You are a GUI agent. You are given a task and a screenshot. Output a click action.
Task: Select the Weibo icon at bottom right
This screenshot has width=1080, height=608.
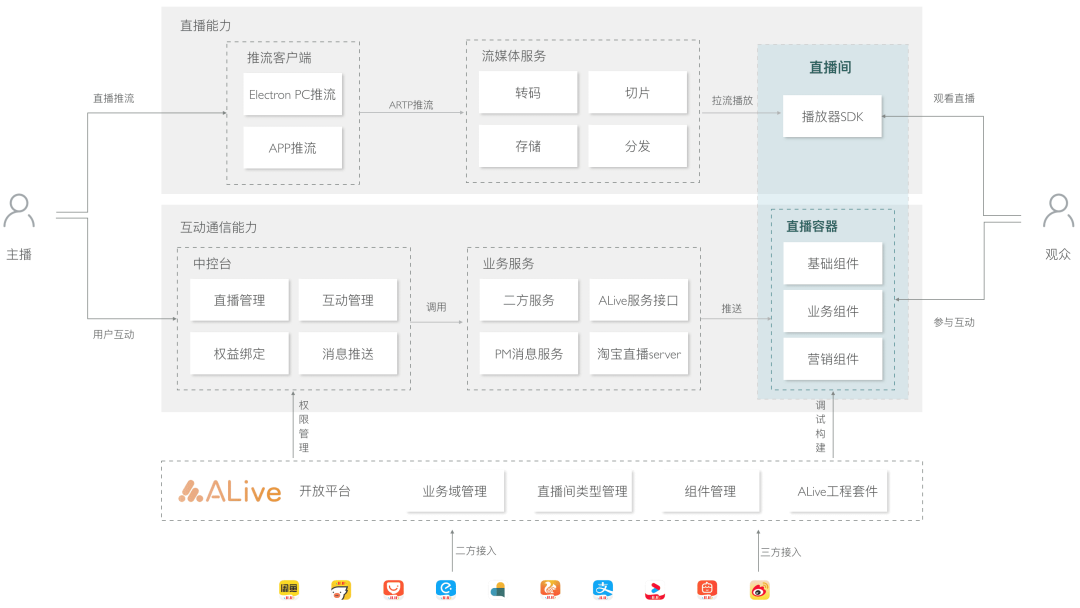pyautogui.click(x=758, y=590)
